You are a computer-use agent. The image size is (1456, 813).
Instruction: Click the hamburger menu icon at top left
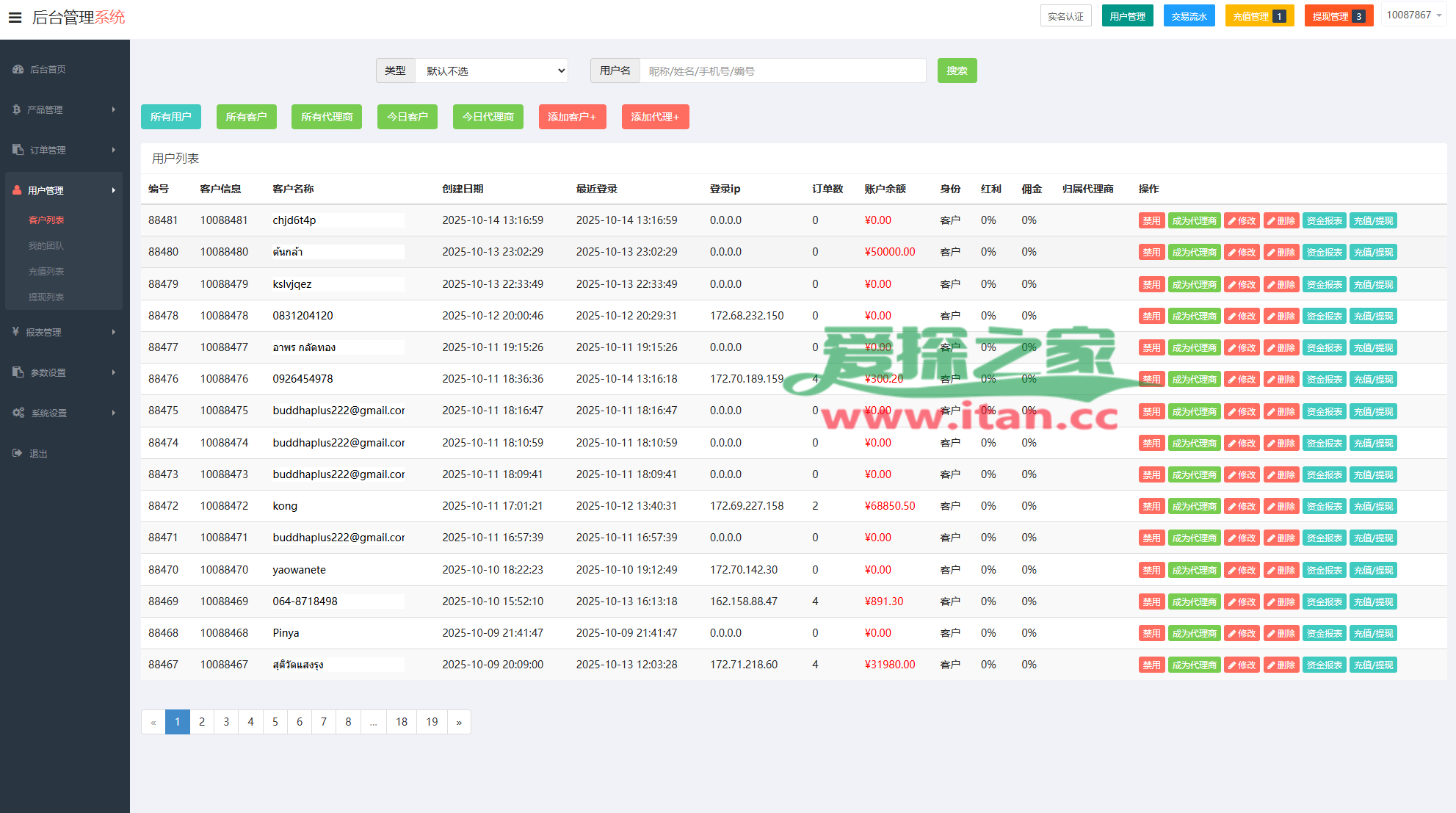(15, 17)
